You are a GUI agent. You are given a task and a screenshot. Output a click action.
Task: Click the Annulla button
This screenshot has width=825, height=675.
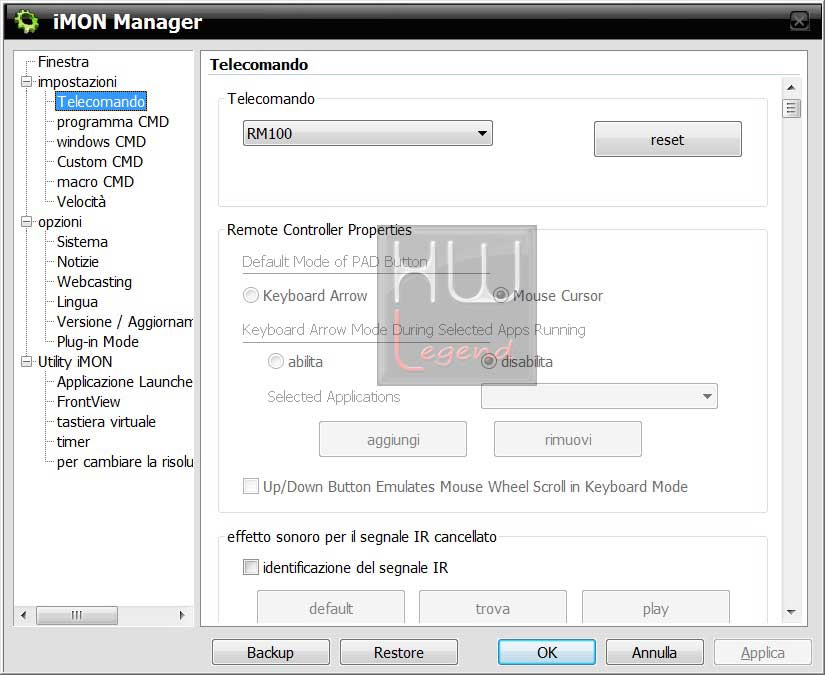point(655,652)
